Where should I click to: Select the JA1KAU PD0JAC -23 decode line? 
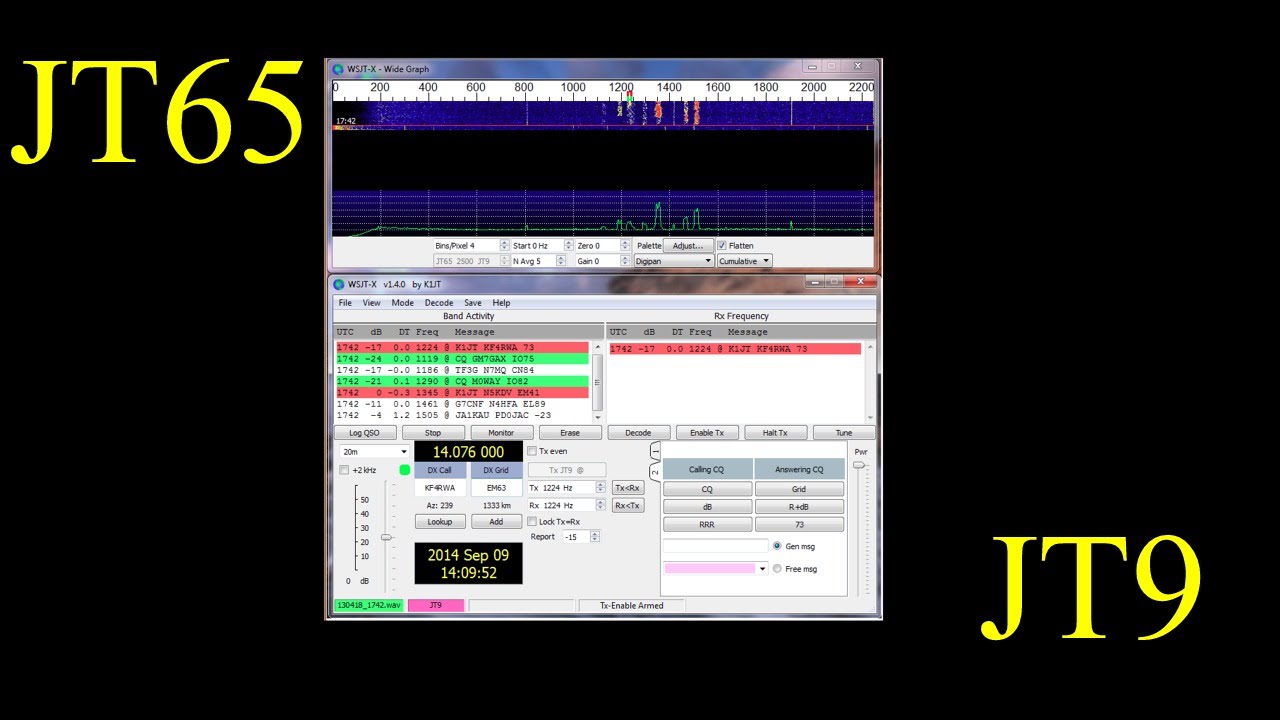462,415
